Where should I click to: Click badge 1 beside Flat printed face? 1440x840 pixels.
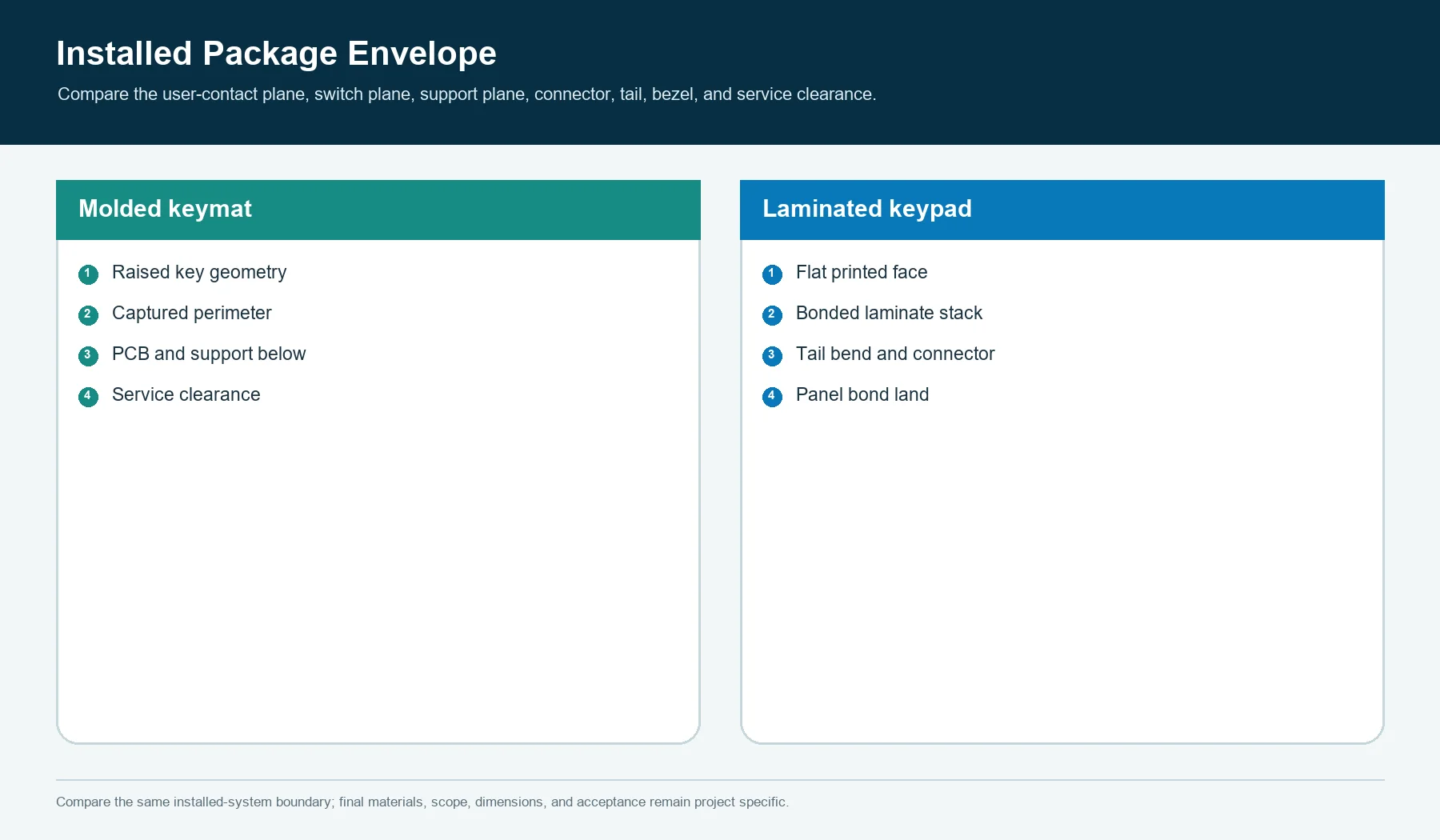pos(772,274)
